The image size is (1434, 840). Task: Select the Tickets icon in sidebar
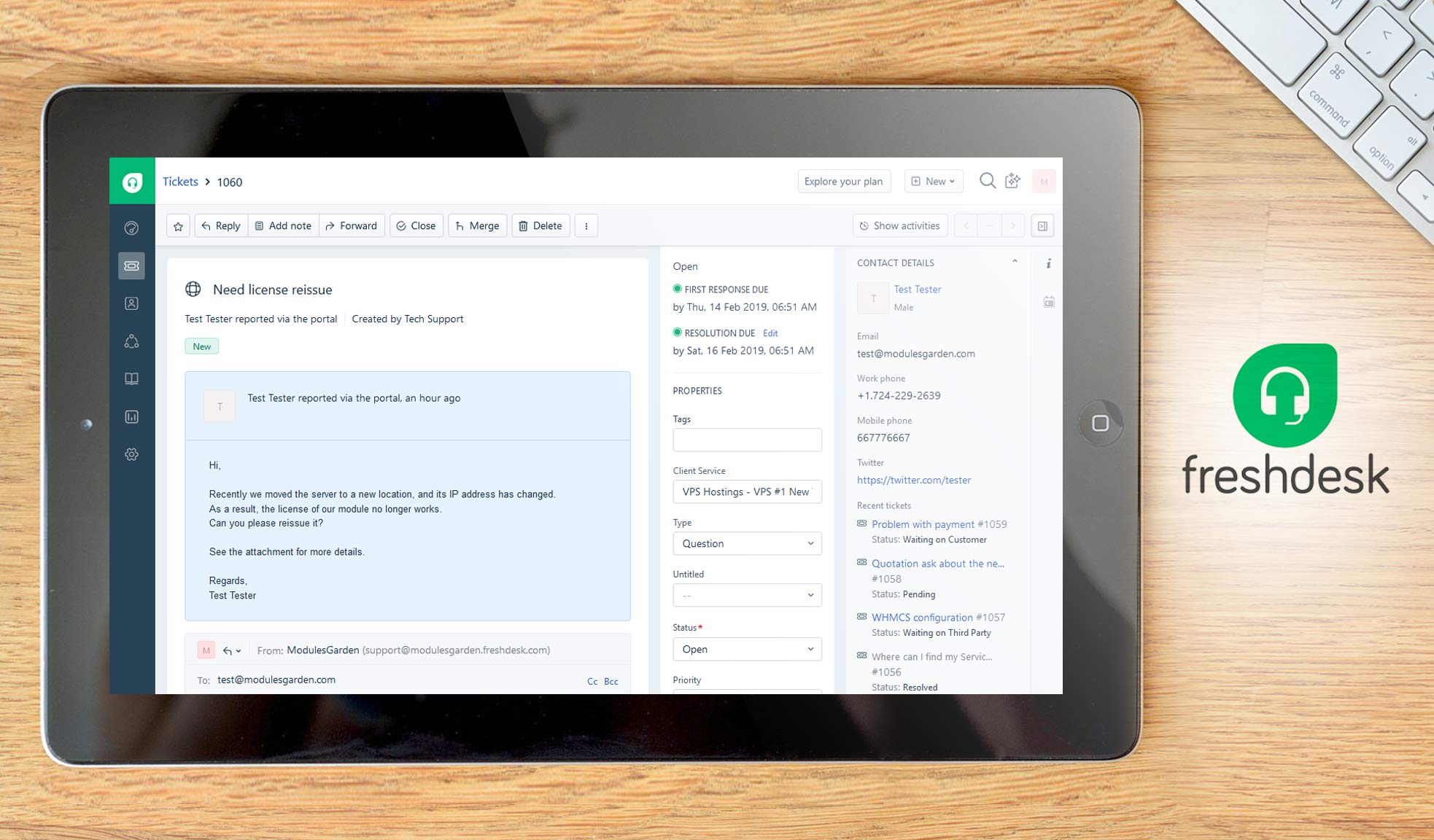pos(132,265)
